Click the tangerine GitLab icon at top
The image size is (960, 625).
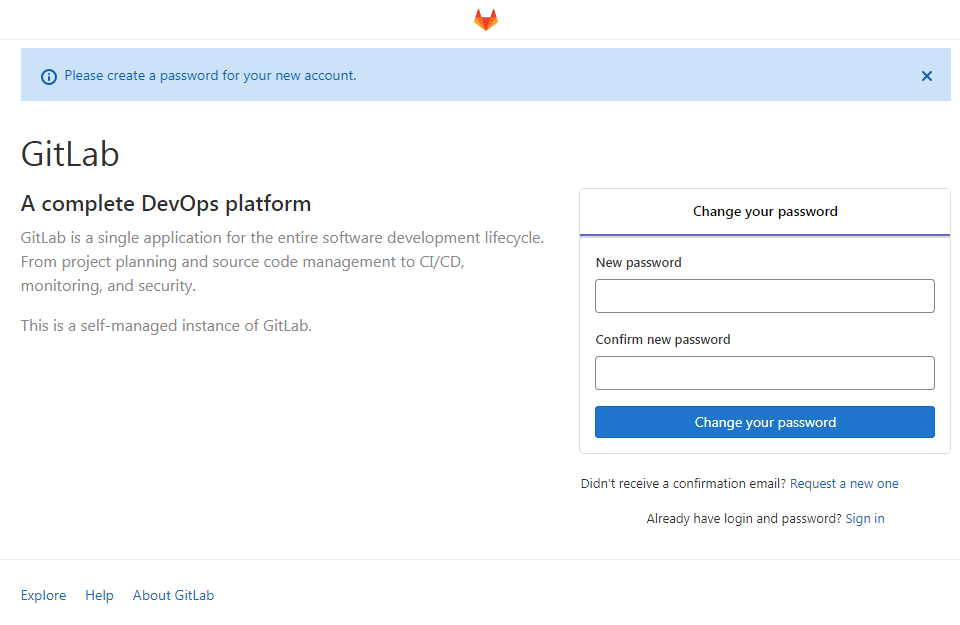point(485,18)
